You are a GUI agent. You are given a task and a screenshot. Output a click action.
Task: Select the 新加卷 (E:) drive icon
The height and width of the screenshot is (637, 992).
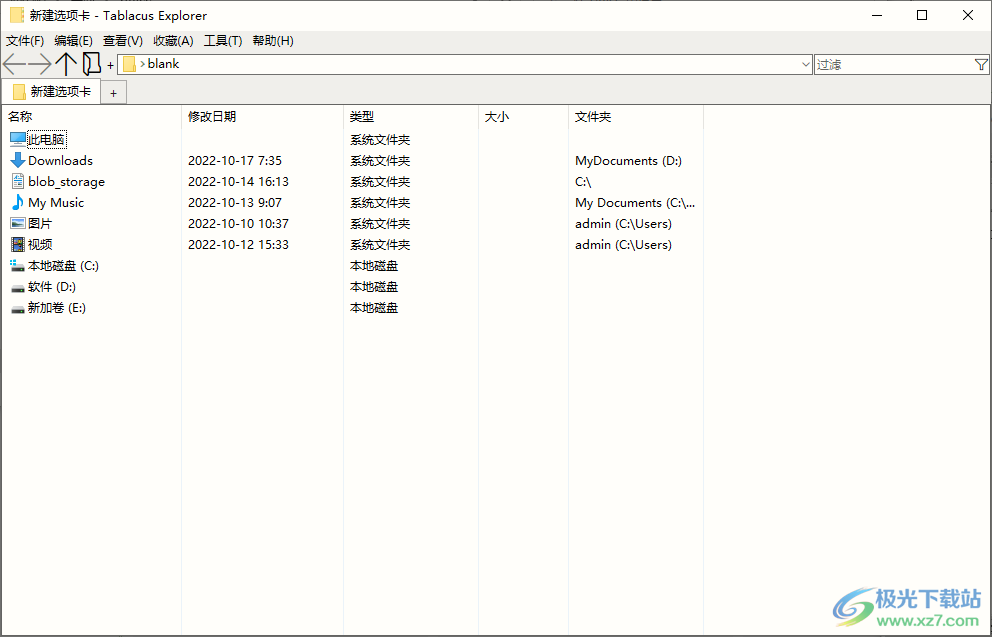pyautogui.click(x=18, y=309)
